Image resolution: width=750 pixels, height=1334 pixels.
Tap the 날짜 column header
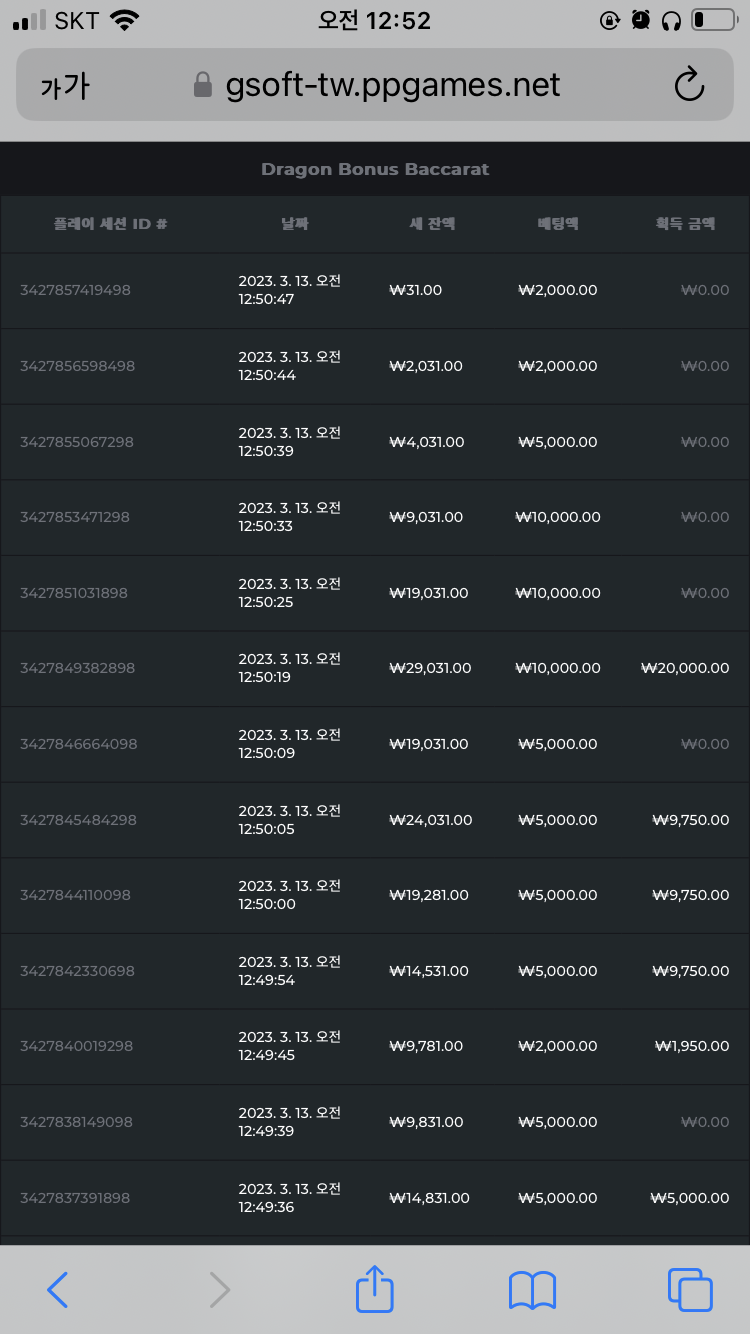click(295, 224)
